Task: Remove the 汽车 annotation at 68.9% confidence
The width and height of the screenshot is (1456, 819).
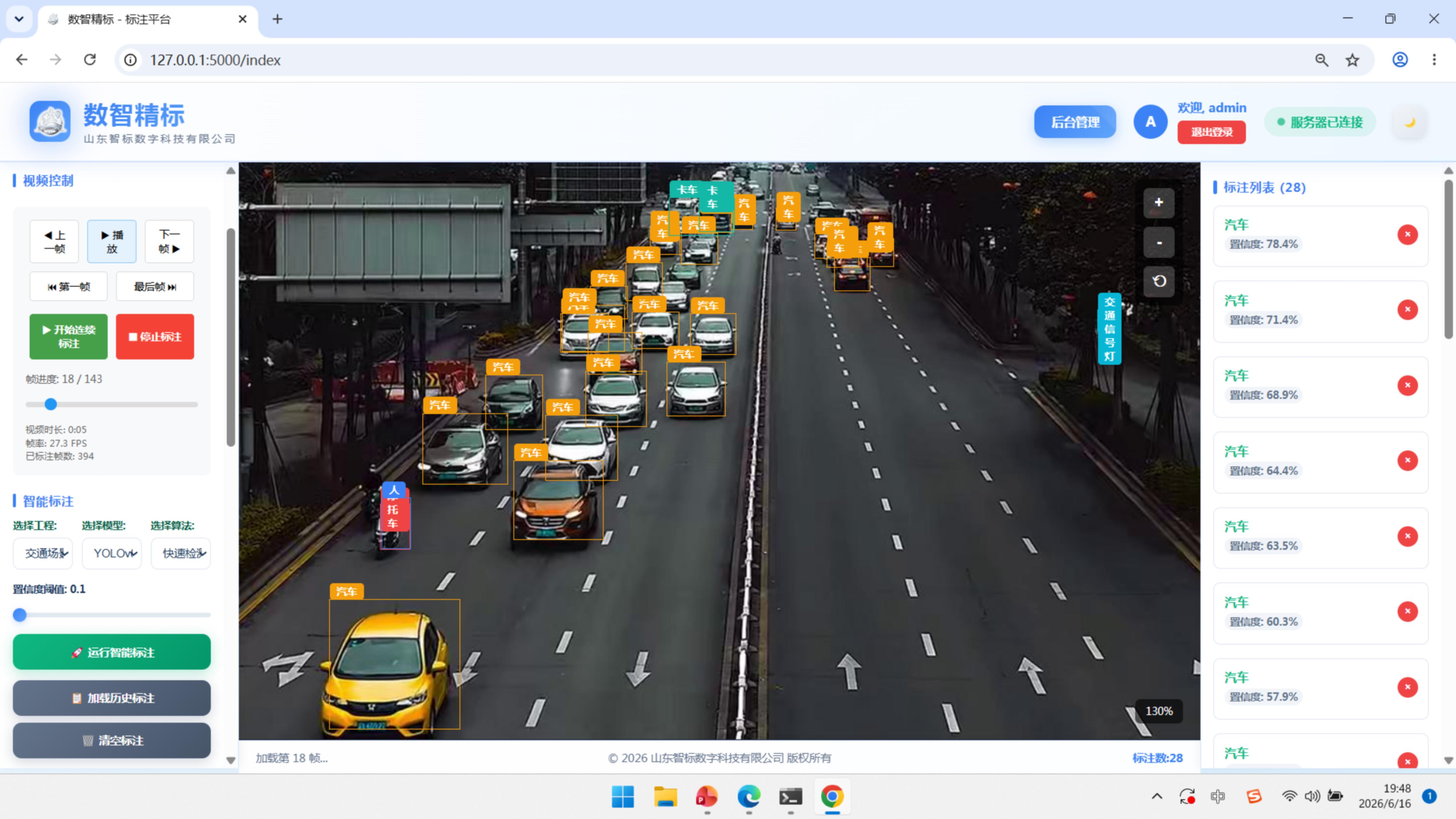Action: pyautogui.click(x=1407, y=386)
